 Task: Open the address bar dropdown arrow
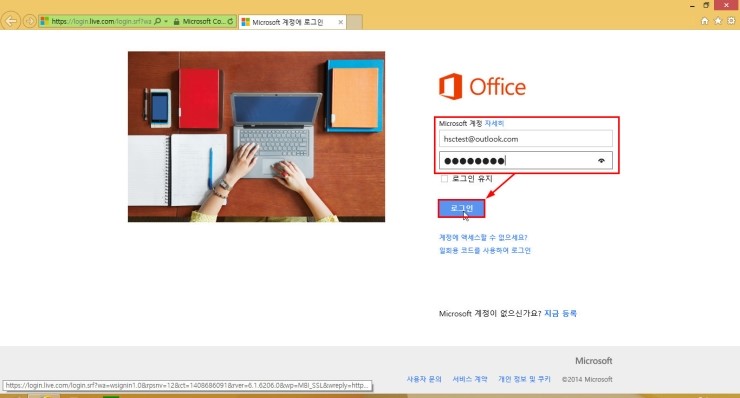(166, 21)
